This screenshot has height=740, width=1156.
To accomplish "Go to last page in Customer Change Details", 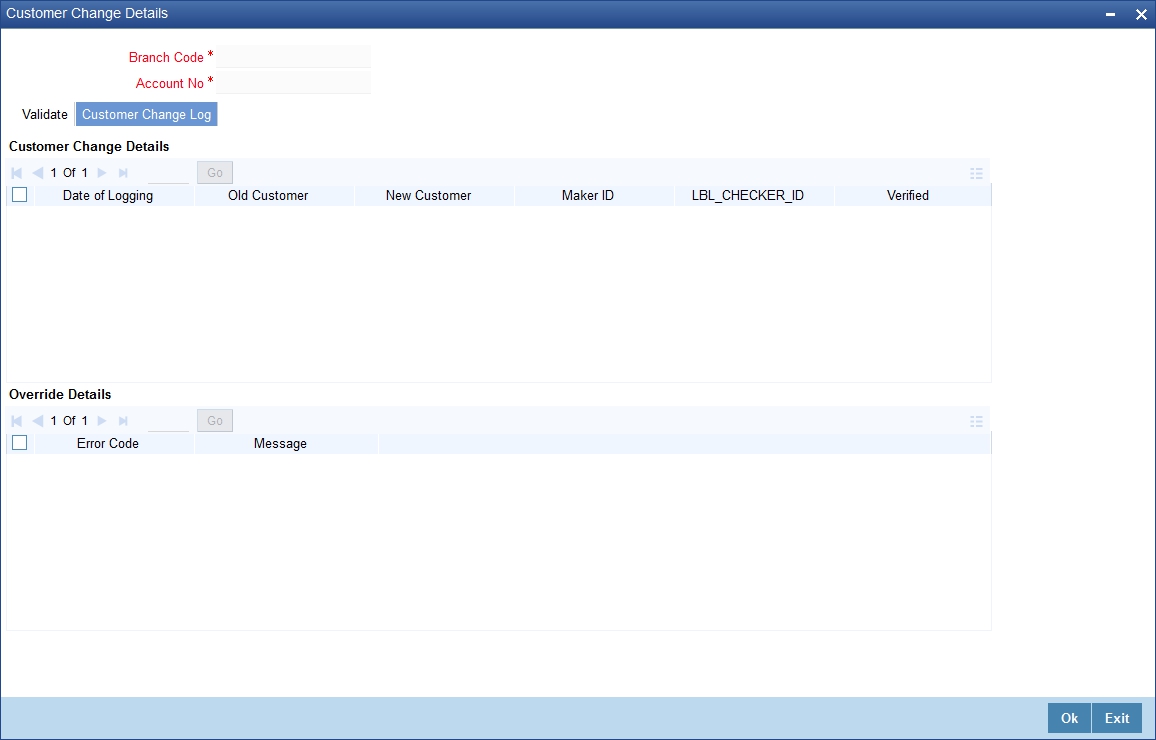I will coord(123,173).
